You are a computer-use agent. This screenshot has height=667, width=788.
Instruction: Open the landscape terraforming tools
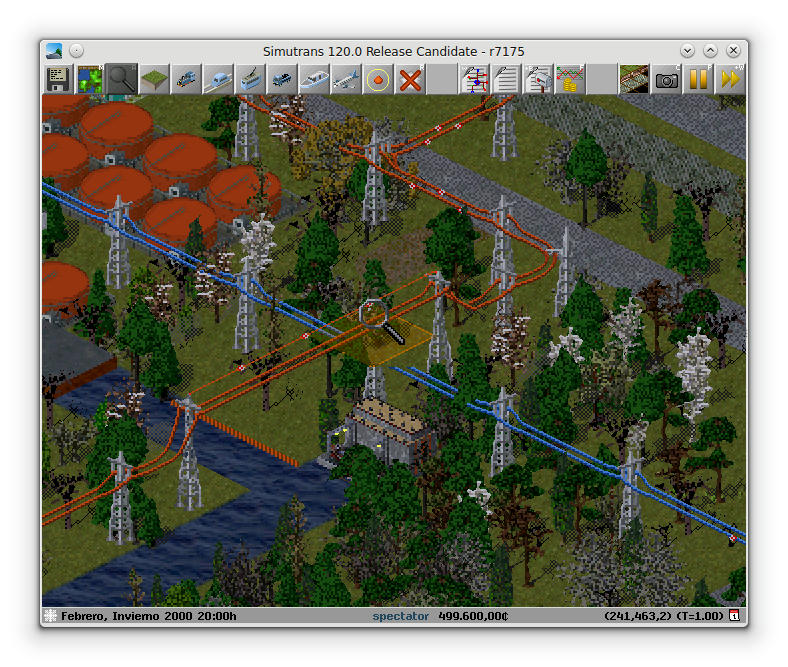pyautogui.click(x=154, y=79)
